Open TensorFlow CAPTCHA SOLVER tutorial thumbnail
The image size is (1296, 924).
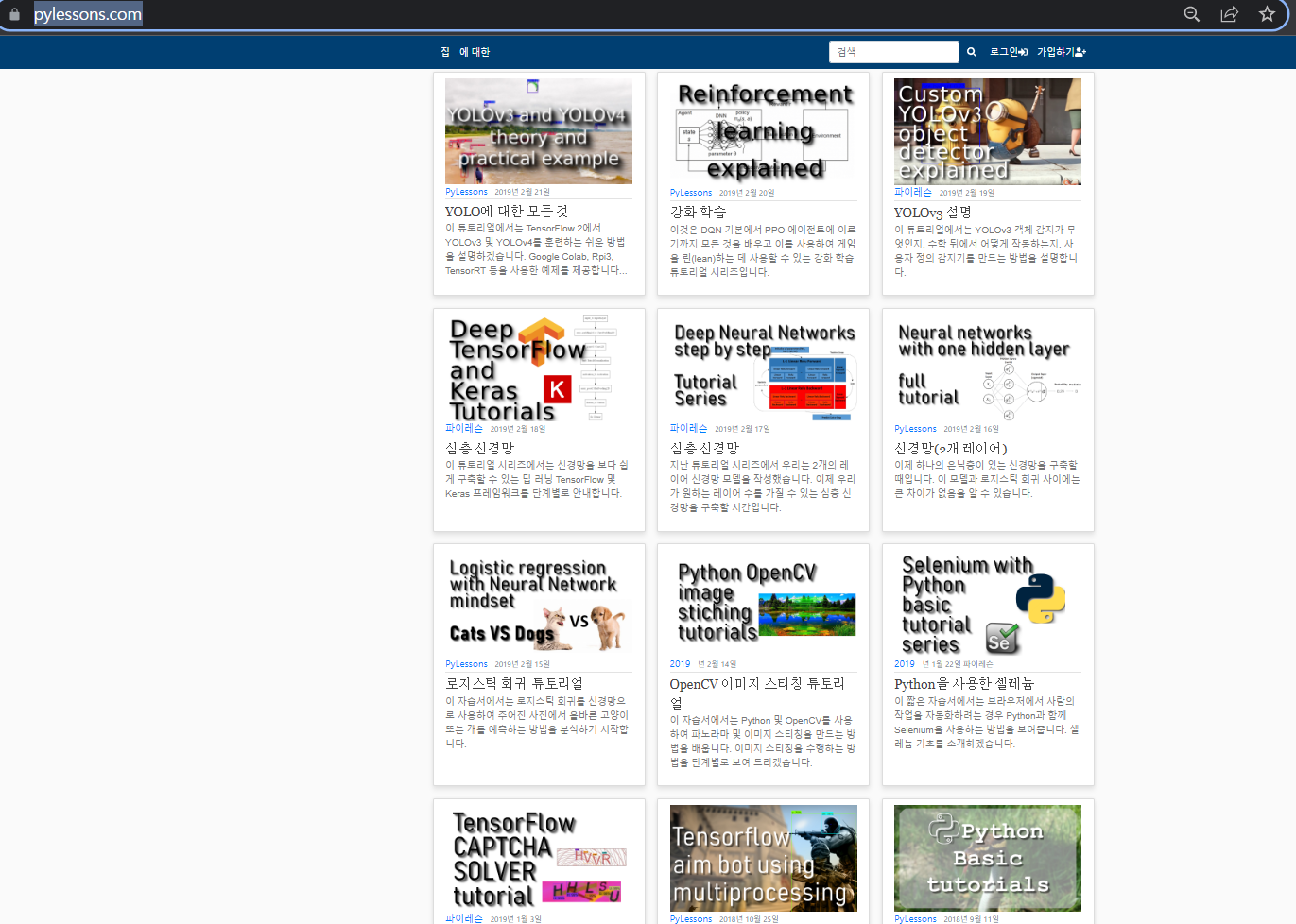pyautogui.click(x=539, y=858)
